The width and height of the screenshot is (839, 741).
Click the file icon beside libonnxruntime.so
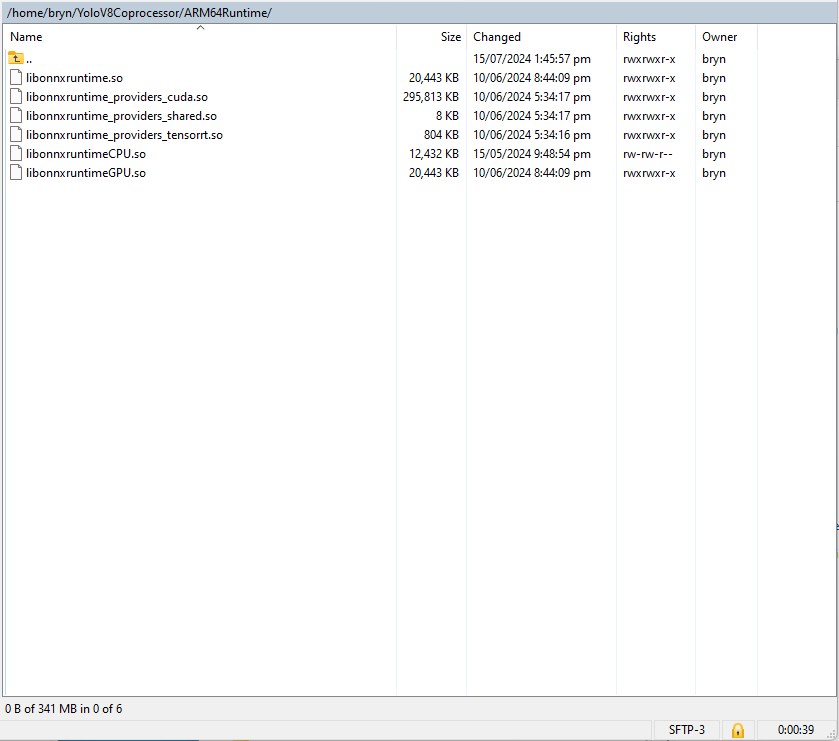pyautogui.click(x=16, y=77)
